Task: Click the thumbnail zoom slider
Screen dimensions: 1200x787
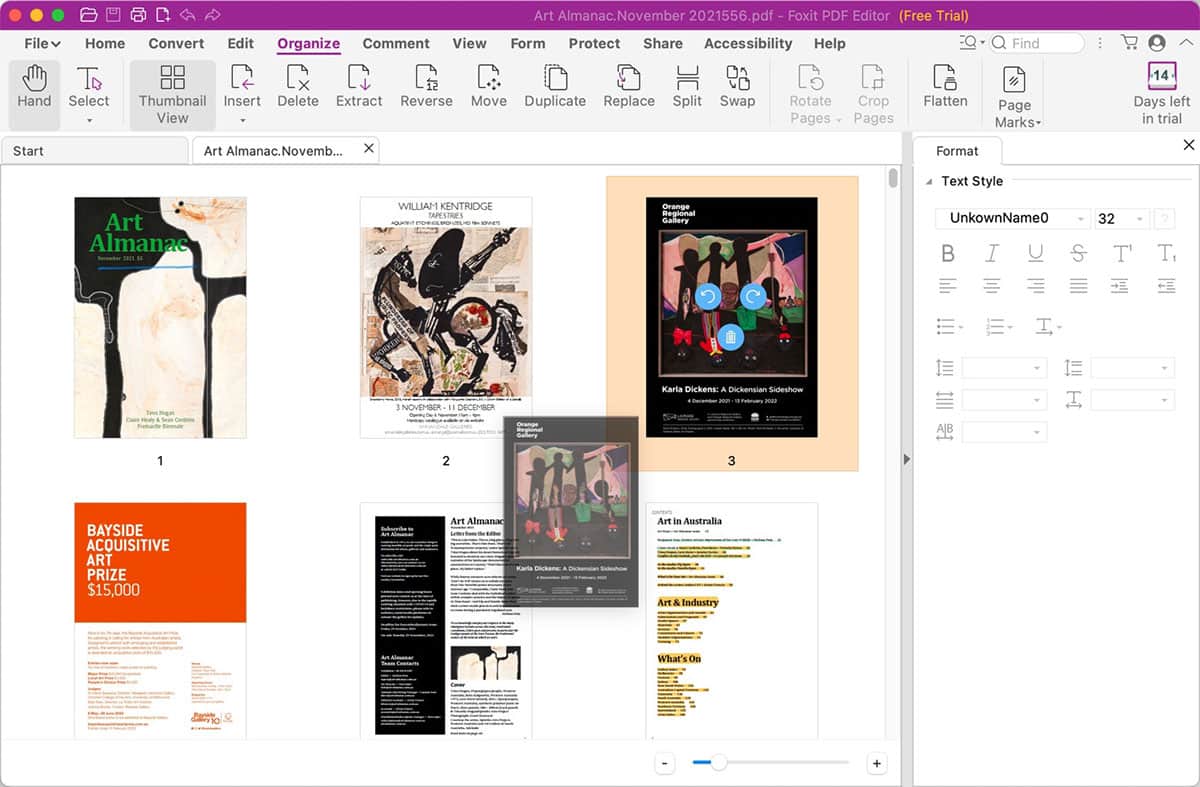Action: coord(718,763)
